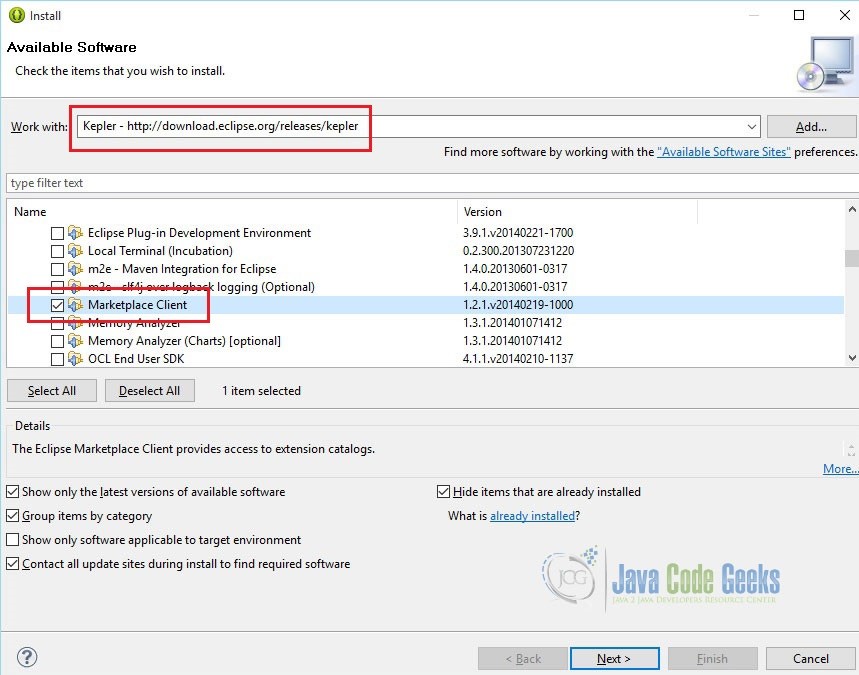Open the Work with site dropdown arrow
859x675 pixels.
(x=752, y=127)
